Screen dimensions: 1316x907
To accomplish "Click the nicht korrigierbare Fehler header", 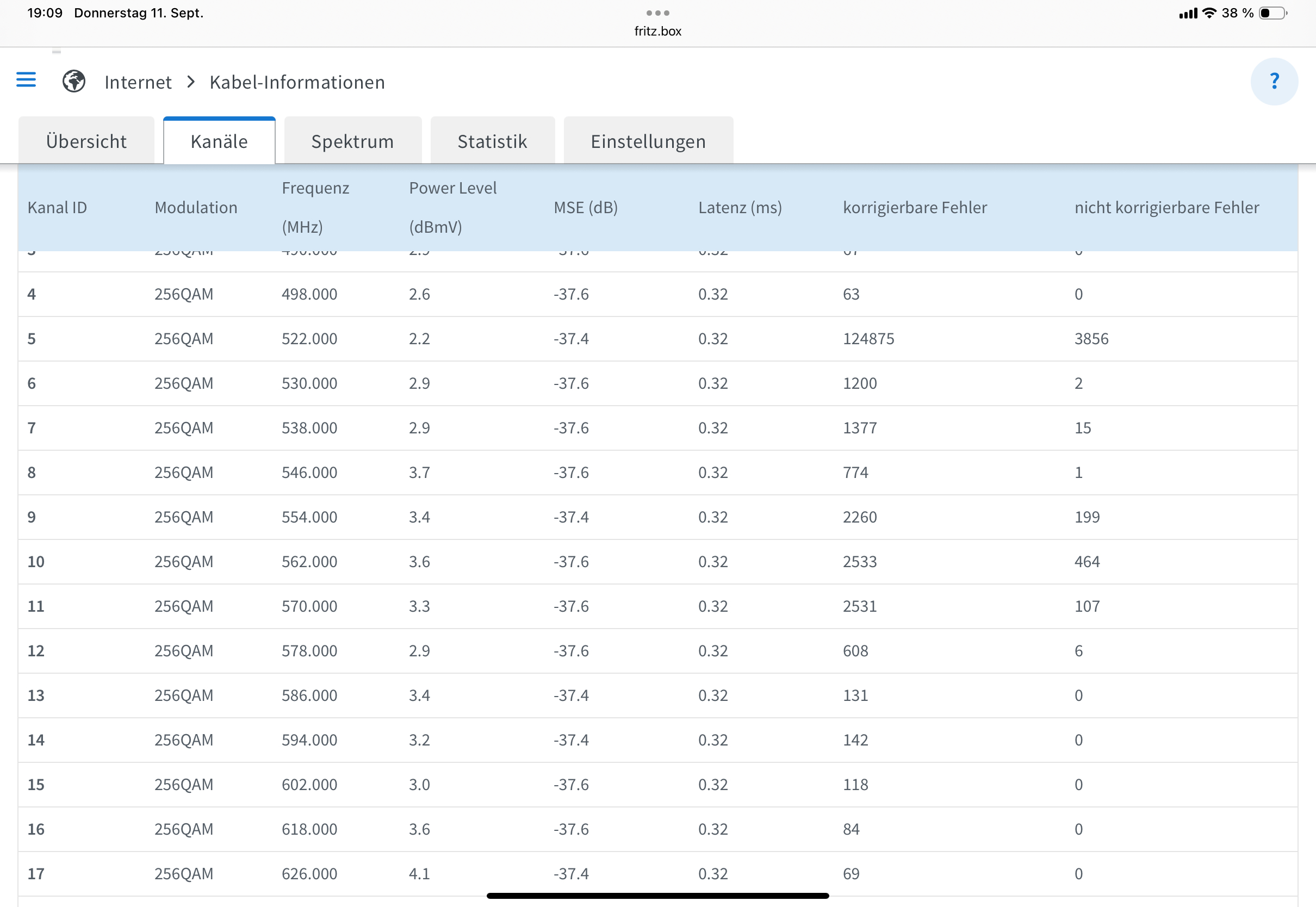I will (1166, 207).
